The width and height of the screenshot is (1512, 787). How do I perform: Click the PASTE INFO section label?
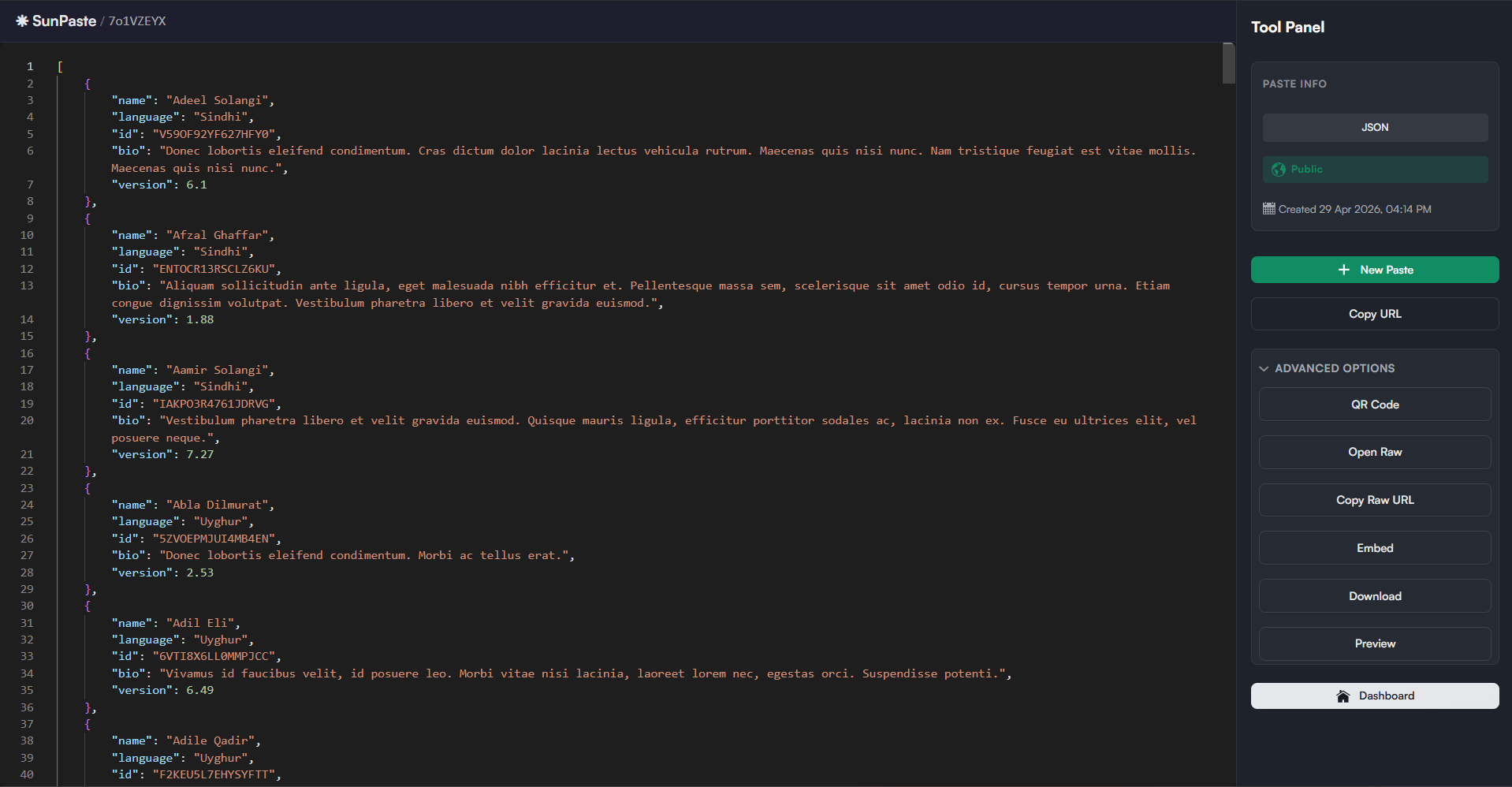1294,84
